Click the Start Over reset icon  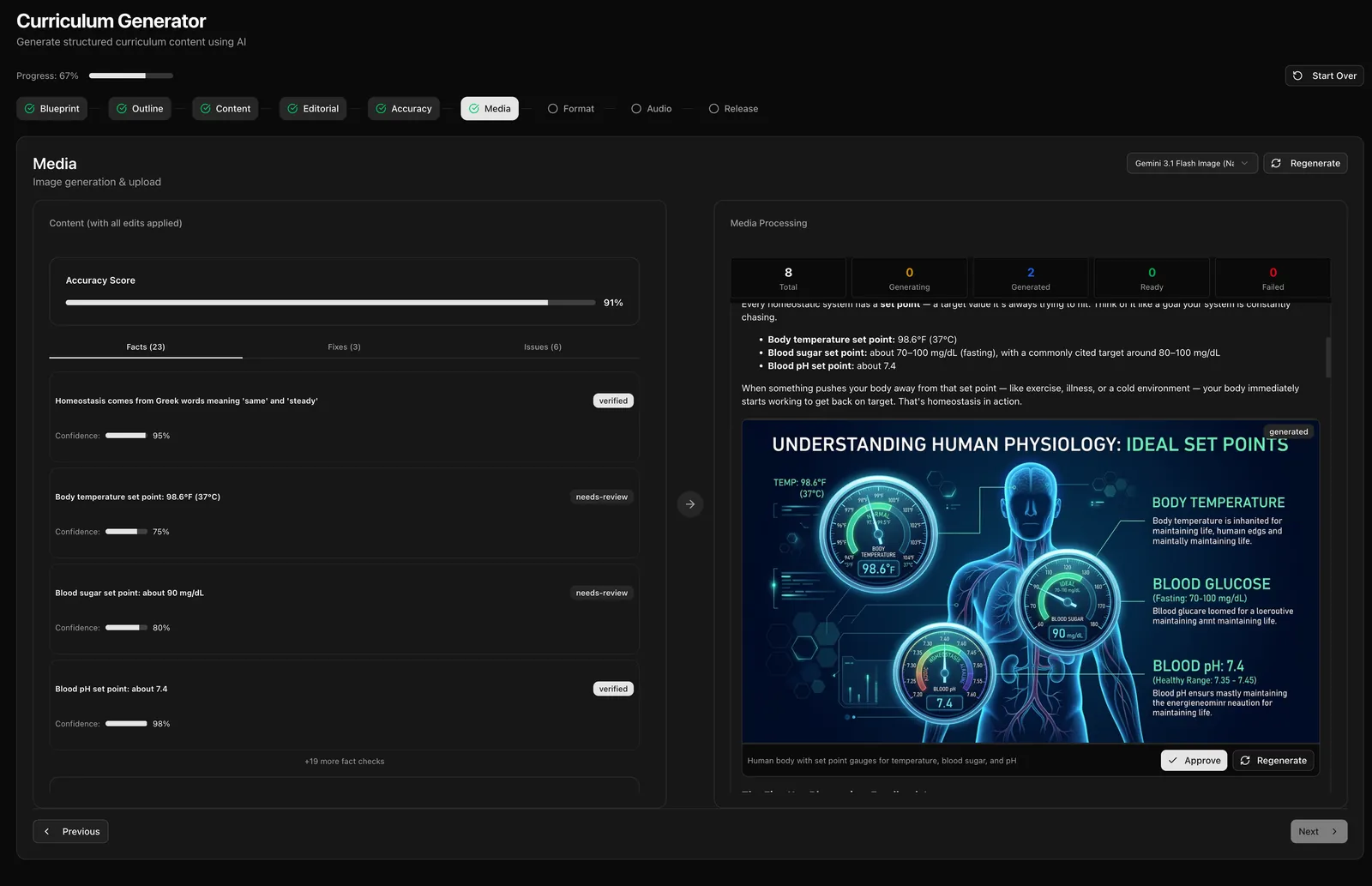tap(1297, 75)
